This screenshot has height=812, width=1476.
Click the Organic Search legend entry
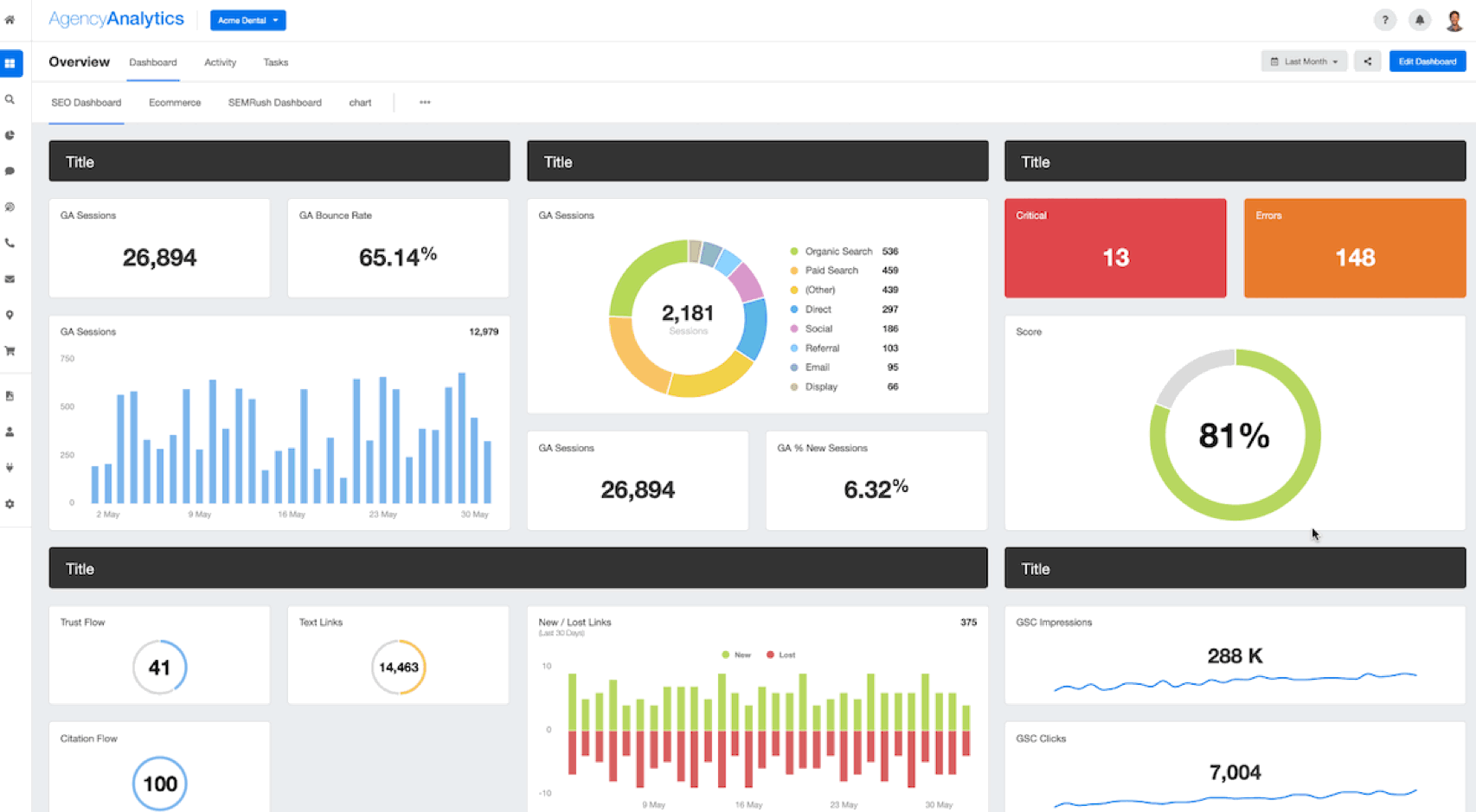click(844, 252)
